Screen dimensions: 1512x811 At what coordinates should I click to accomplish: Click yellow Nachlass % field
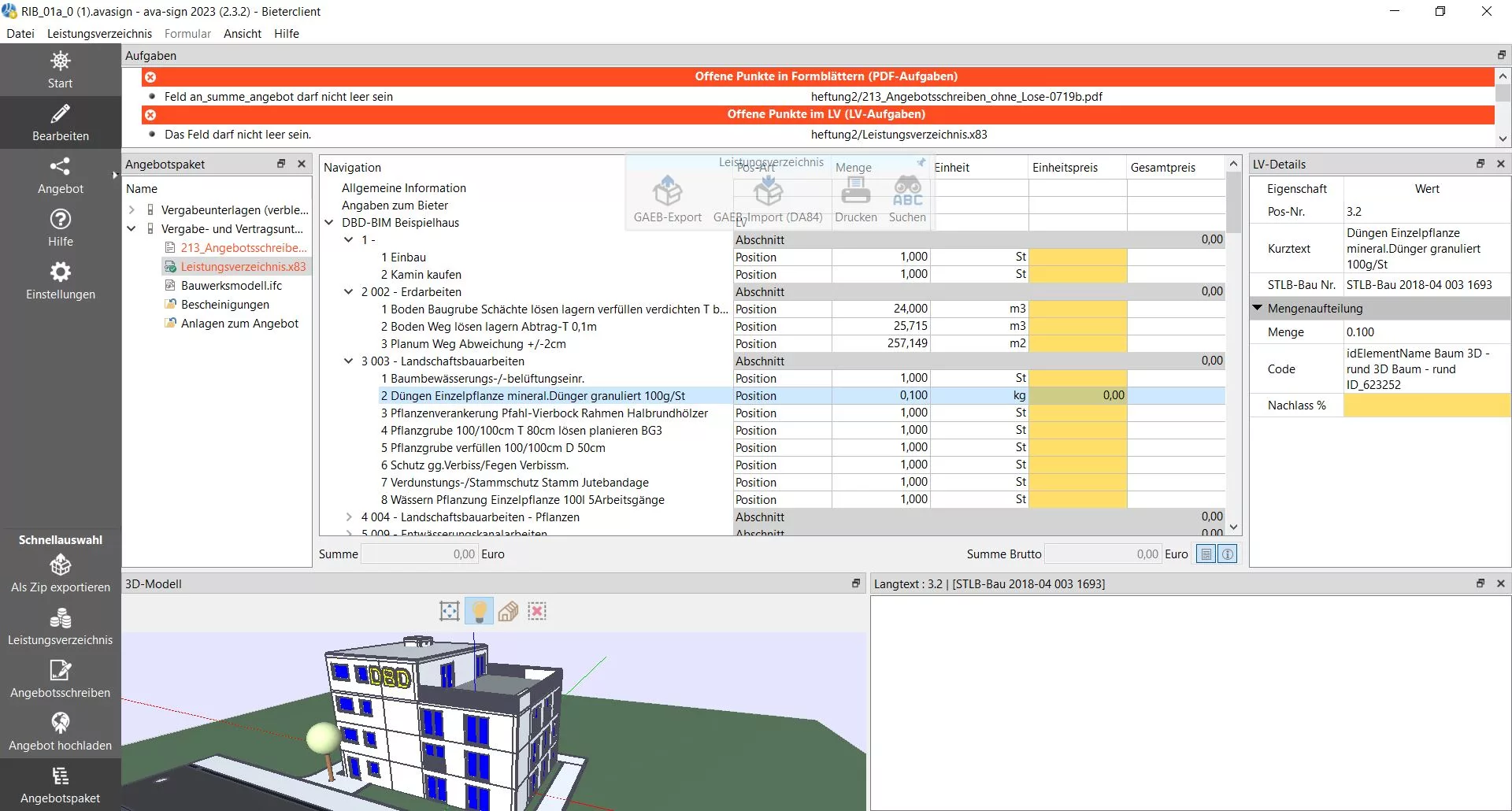[x=1426, y=405]
